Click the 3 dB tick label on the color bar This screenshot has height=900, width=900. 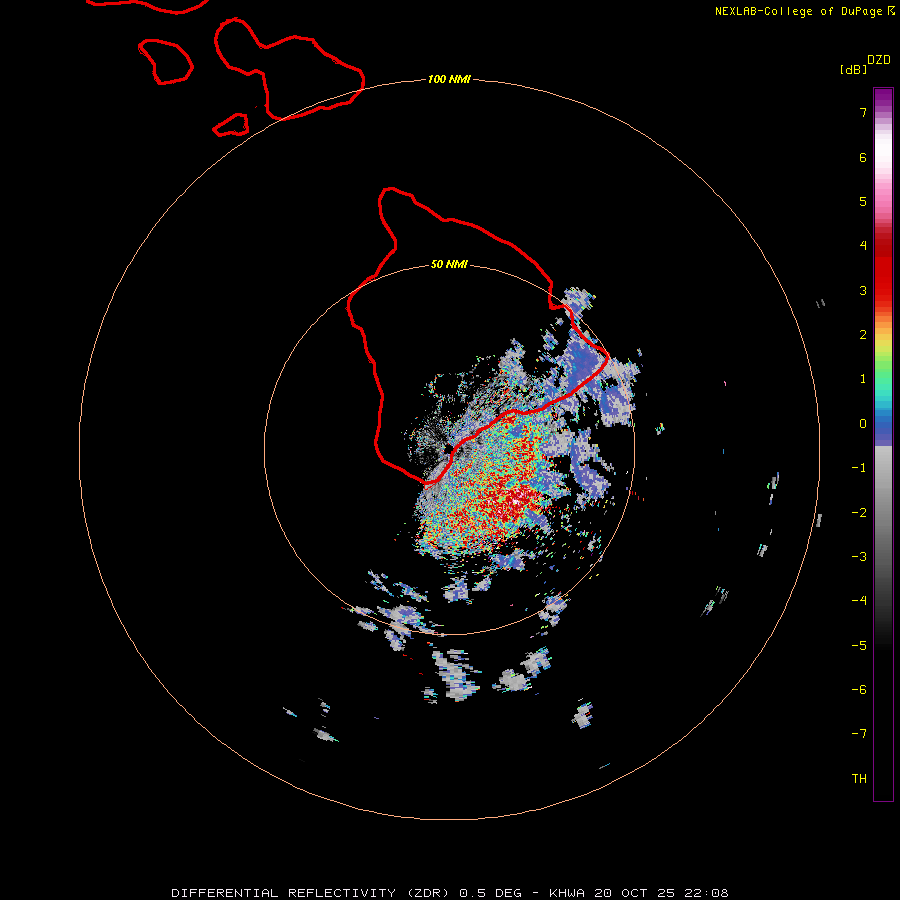click(863, 290)
